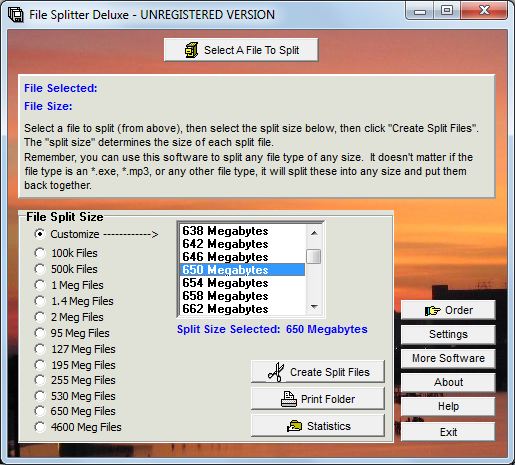The width and height of the screenshot is (515, 465).
Task: Open Settings
Action: tap(448, 334)
